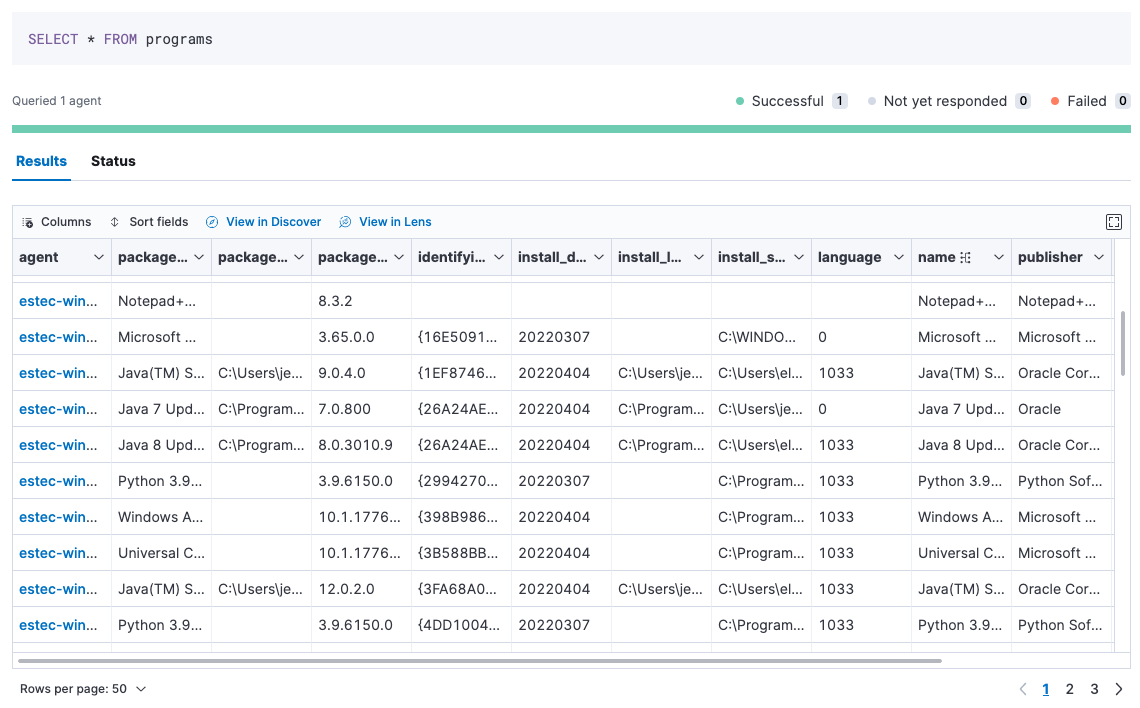The image size is (1140, 708).
Task: Switch to the Status tab
Action: tap(113, 161)
